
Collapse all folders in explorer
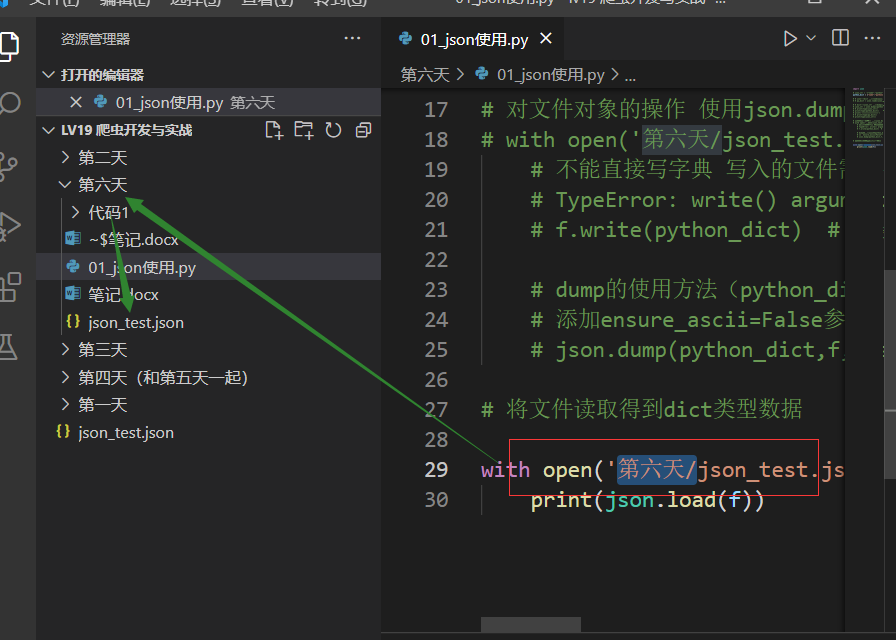point(363,130)
